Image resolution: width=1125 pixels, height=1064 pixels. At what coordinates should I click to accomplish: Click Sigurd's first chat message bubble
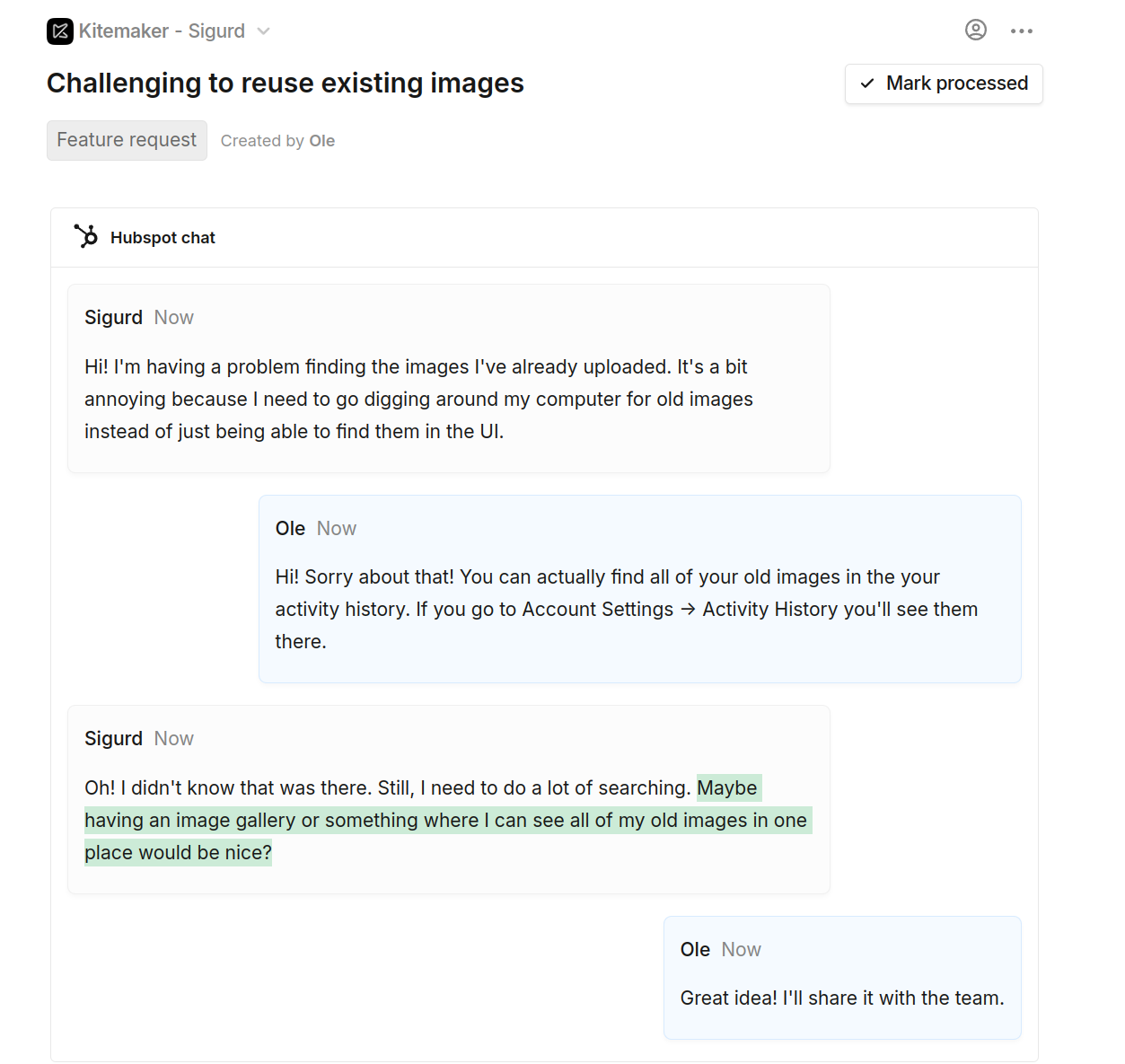point(448,378)
